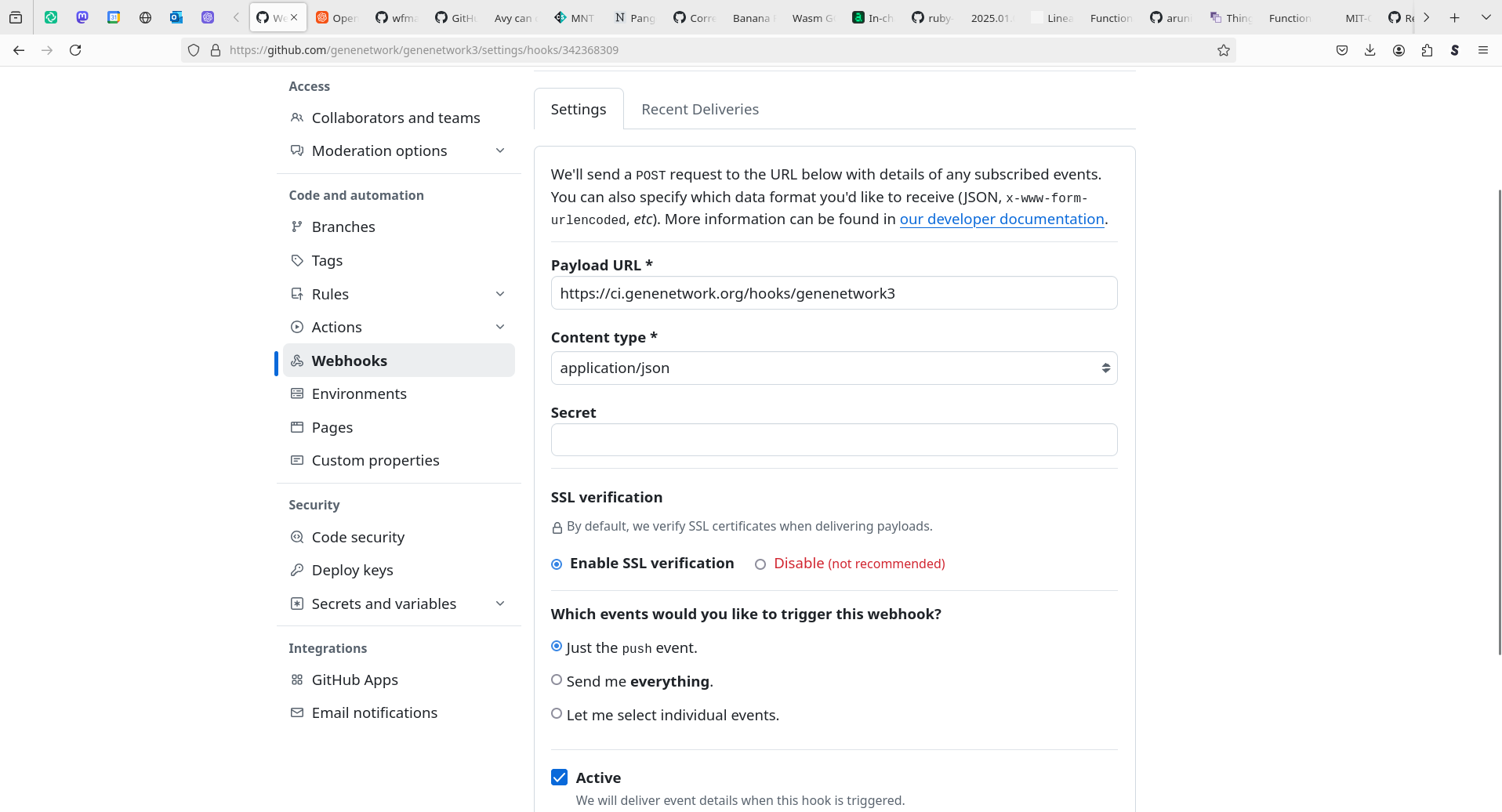The height and width of the screenshot is (812, 1502).
Task: Go to Collaborators and teams settings
Action: point(395,118)
